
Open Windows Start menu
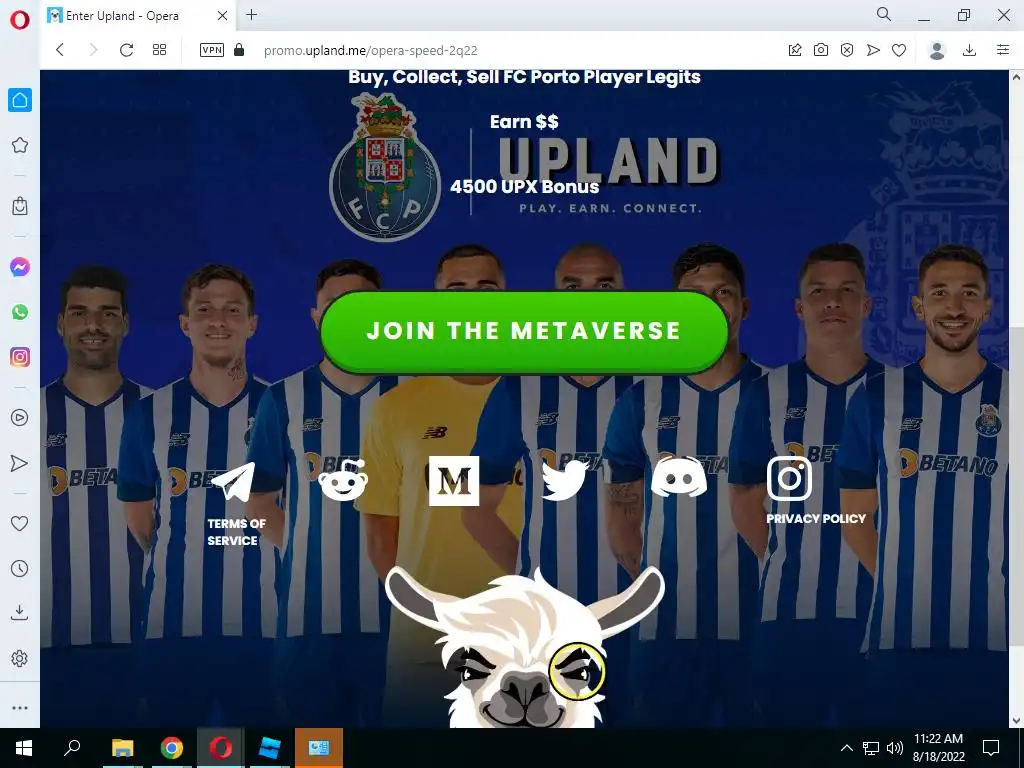(x=24, y=748)
